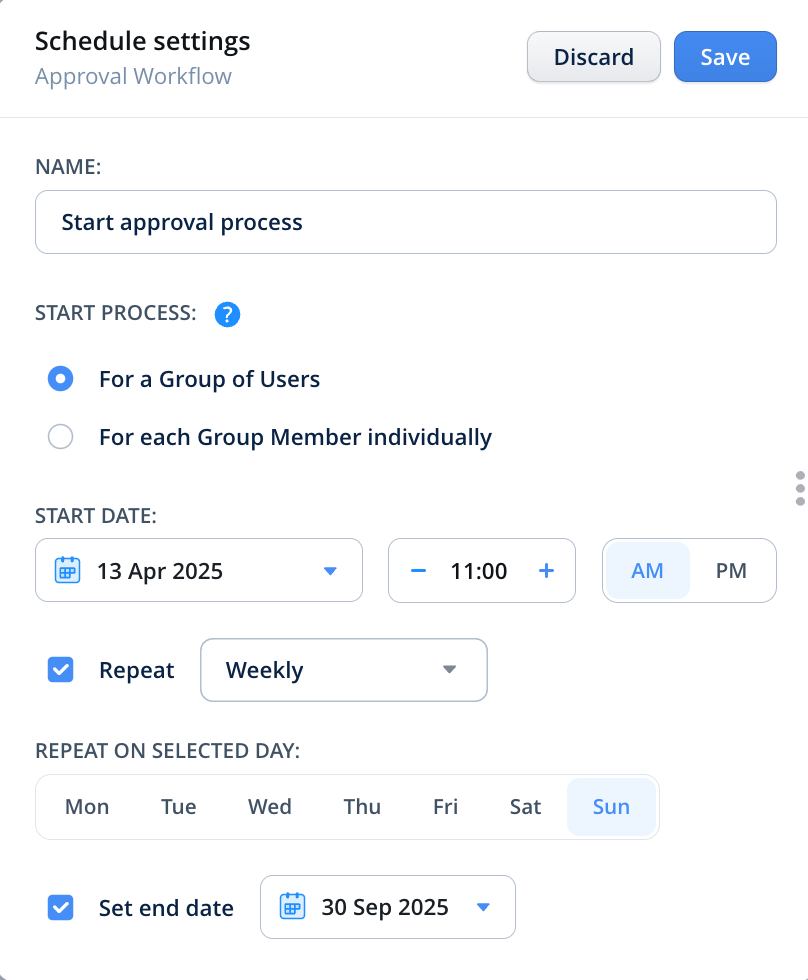Click the three vertical dots handle
Screen dimensions: 808x980
(x=799, y=487)
